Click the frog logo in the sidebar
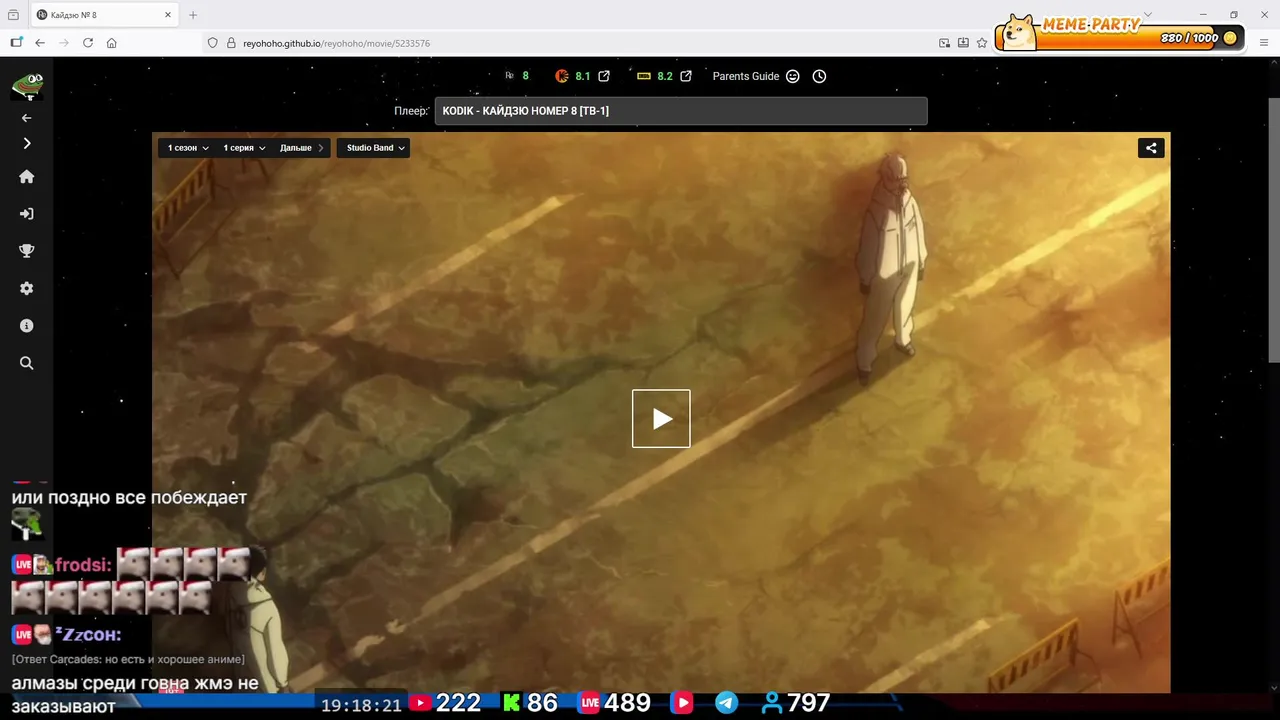1280x720 pixels. [x=27, y=85]
